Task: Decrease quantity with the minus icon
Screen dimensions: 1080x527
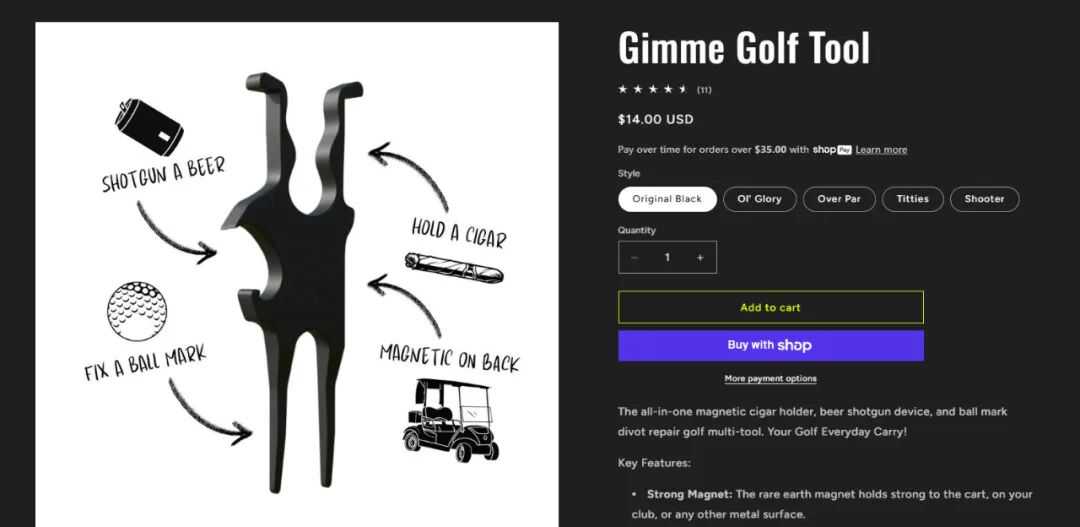Action: point(634,257)
